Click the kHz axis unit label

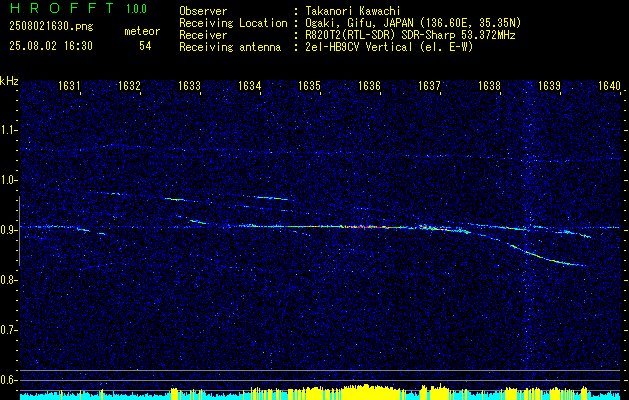[9, 81]
